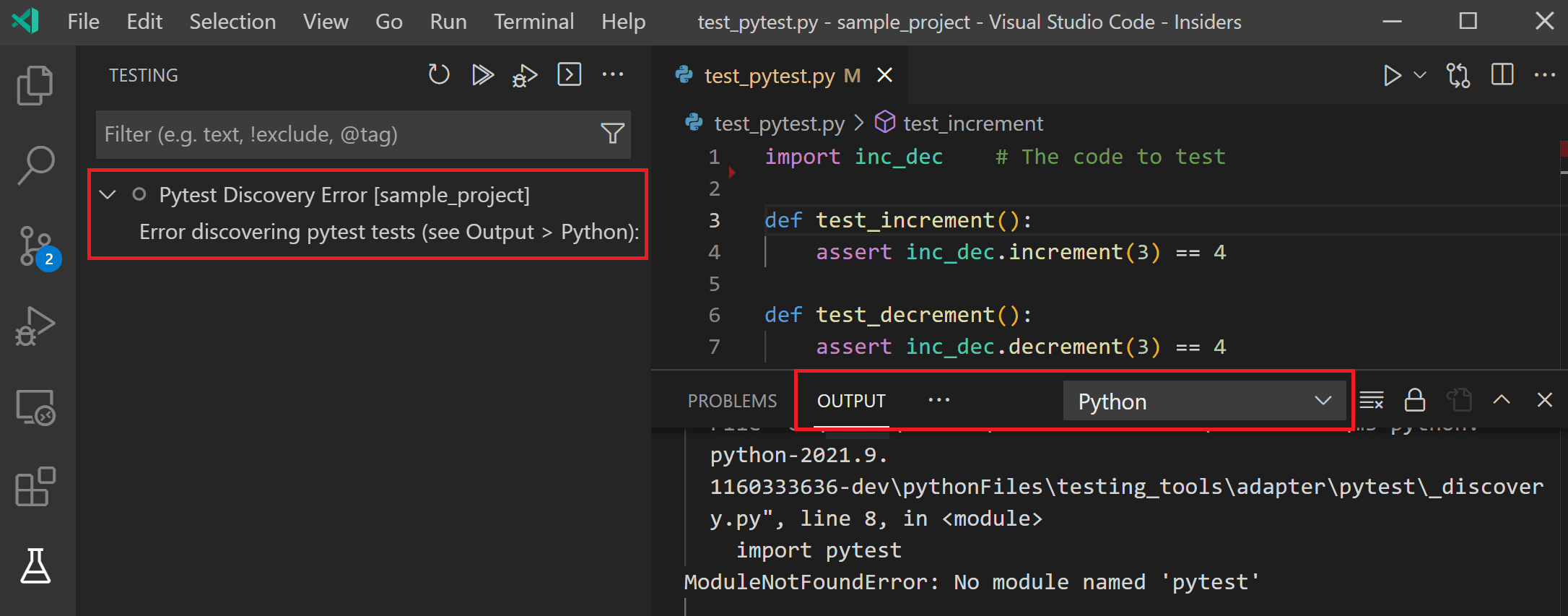
Task: Clear the output panel
Action: 1371,400
